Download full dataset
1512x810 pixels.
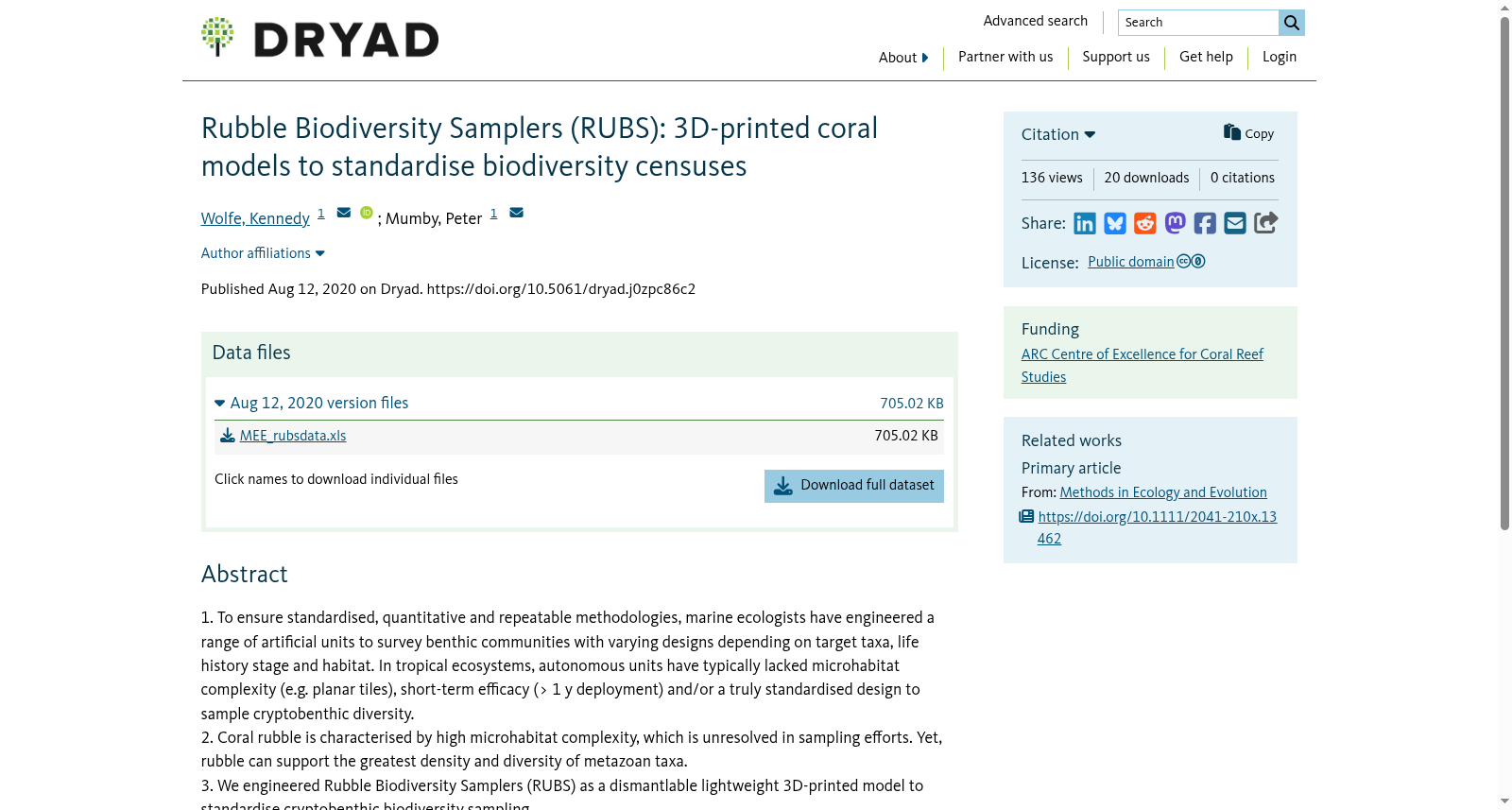(x=854, y=486)
